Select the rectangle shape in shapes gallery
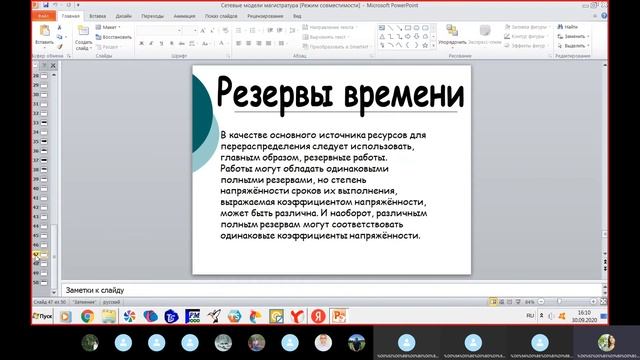This screenshot has height=360, width=640. [407, 28]
